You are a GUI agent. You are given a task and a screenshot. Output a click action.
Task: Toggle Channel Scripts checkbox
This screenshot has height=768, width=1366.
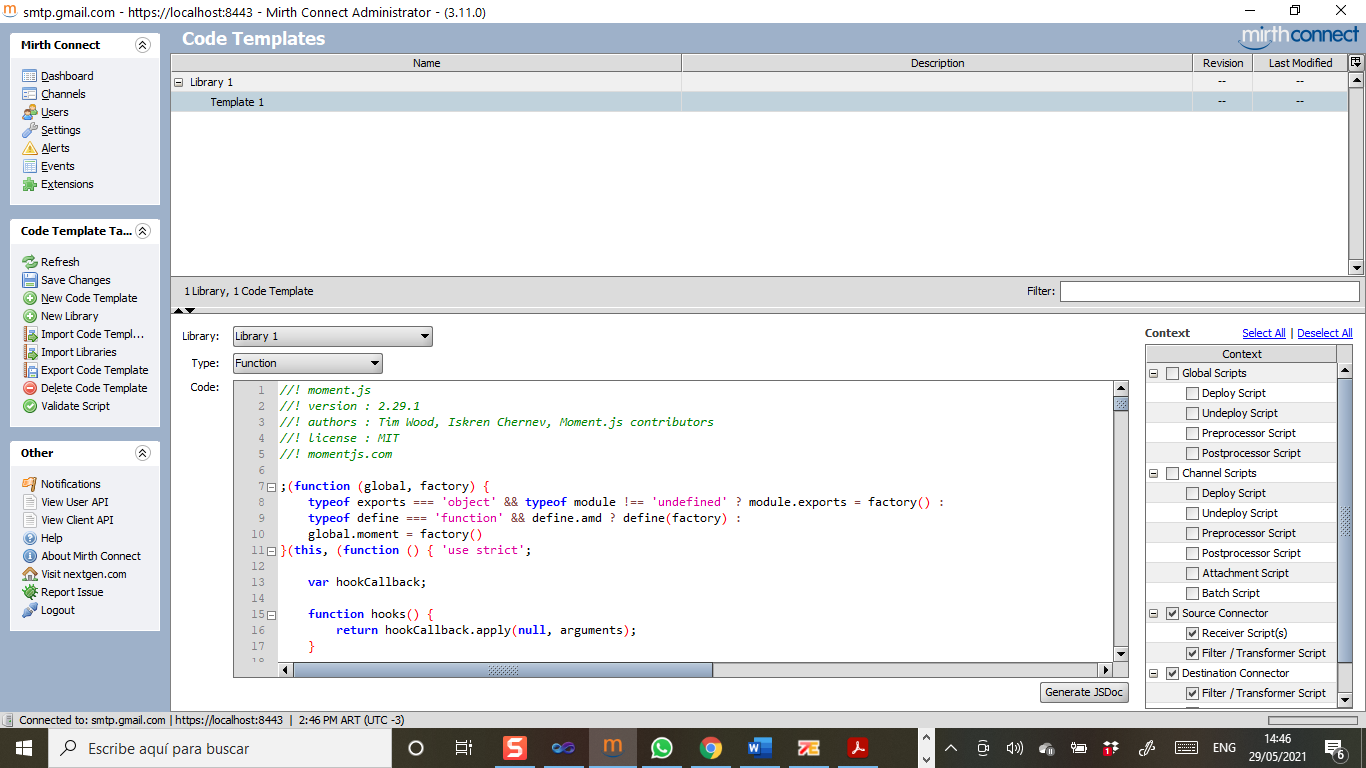pyautogui.click(x=1172, y=473)
